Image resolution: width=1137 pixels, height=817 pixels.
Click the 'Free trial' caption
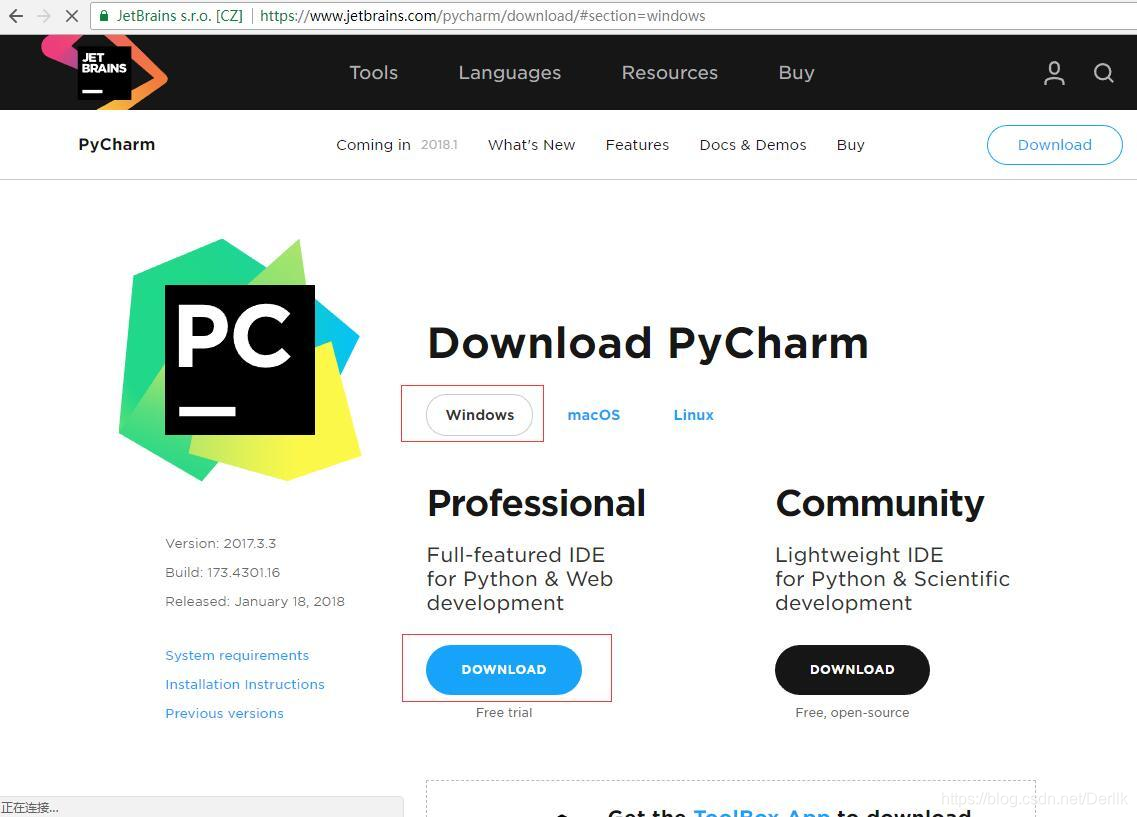pyautogui.click(x=504, y=713)
